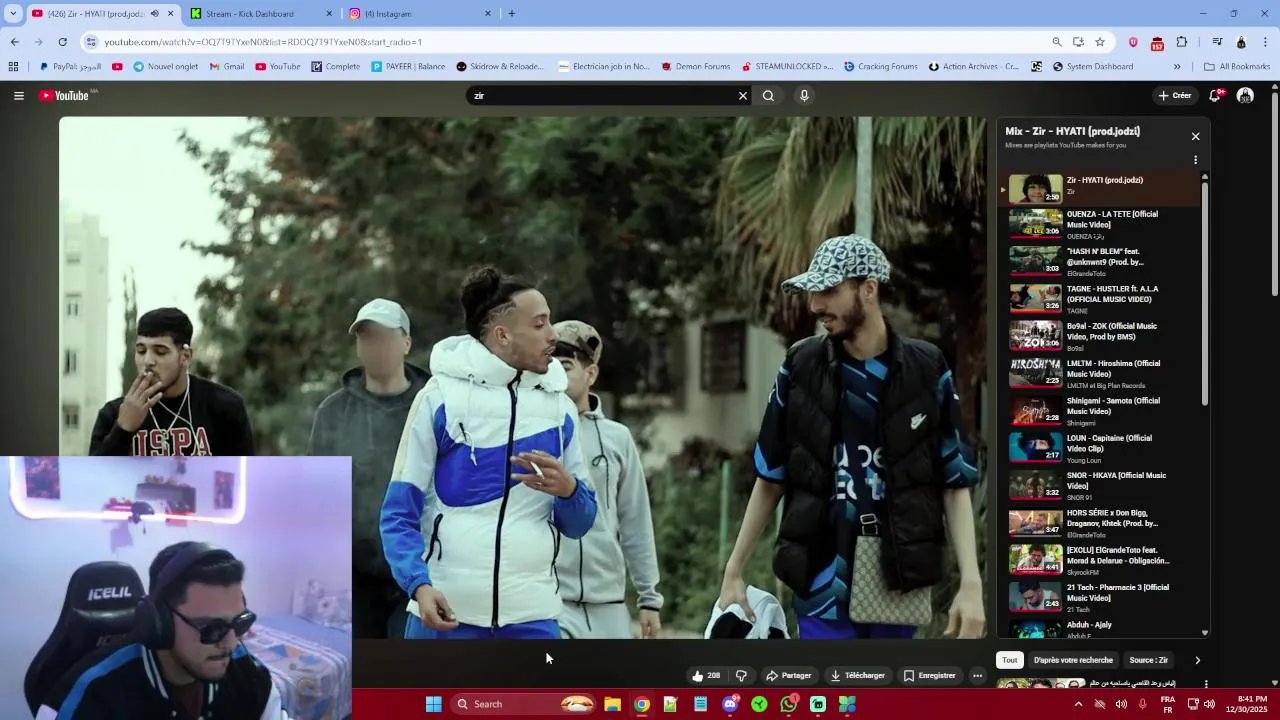This screenshot has width=1280, height=720.
Task: Play HASH N' BLEM playlist item
Action: pyautogui.click(x=1100, y=261)
